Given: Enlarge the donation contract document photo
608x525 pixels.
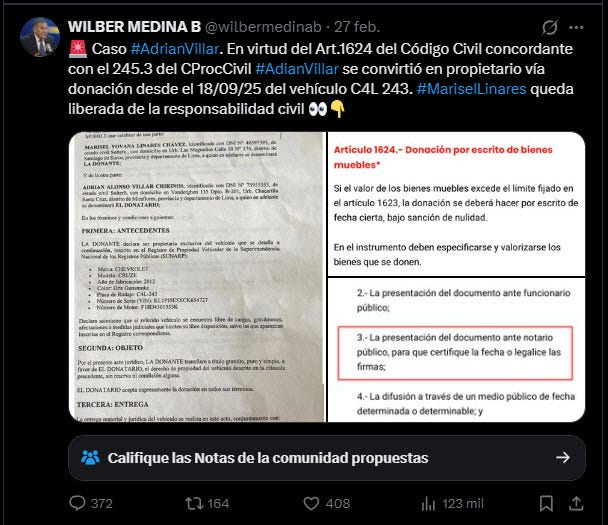Looking at the screenshot, I should (x=197, y=277).
